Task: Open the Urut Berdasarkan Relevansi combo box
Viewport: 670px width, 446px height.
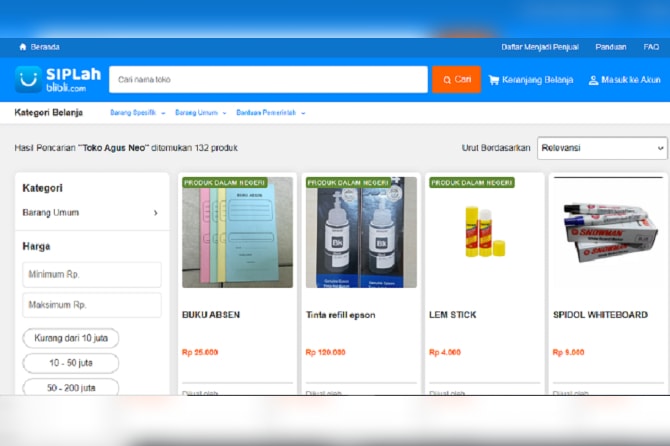Action: point(602,148)
